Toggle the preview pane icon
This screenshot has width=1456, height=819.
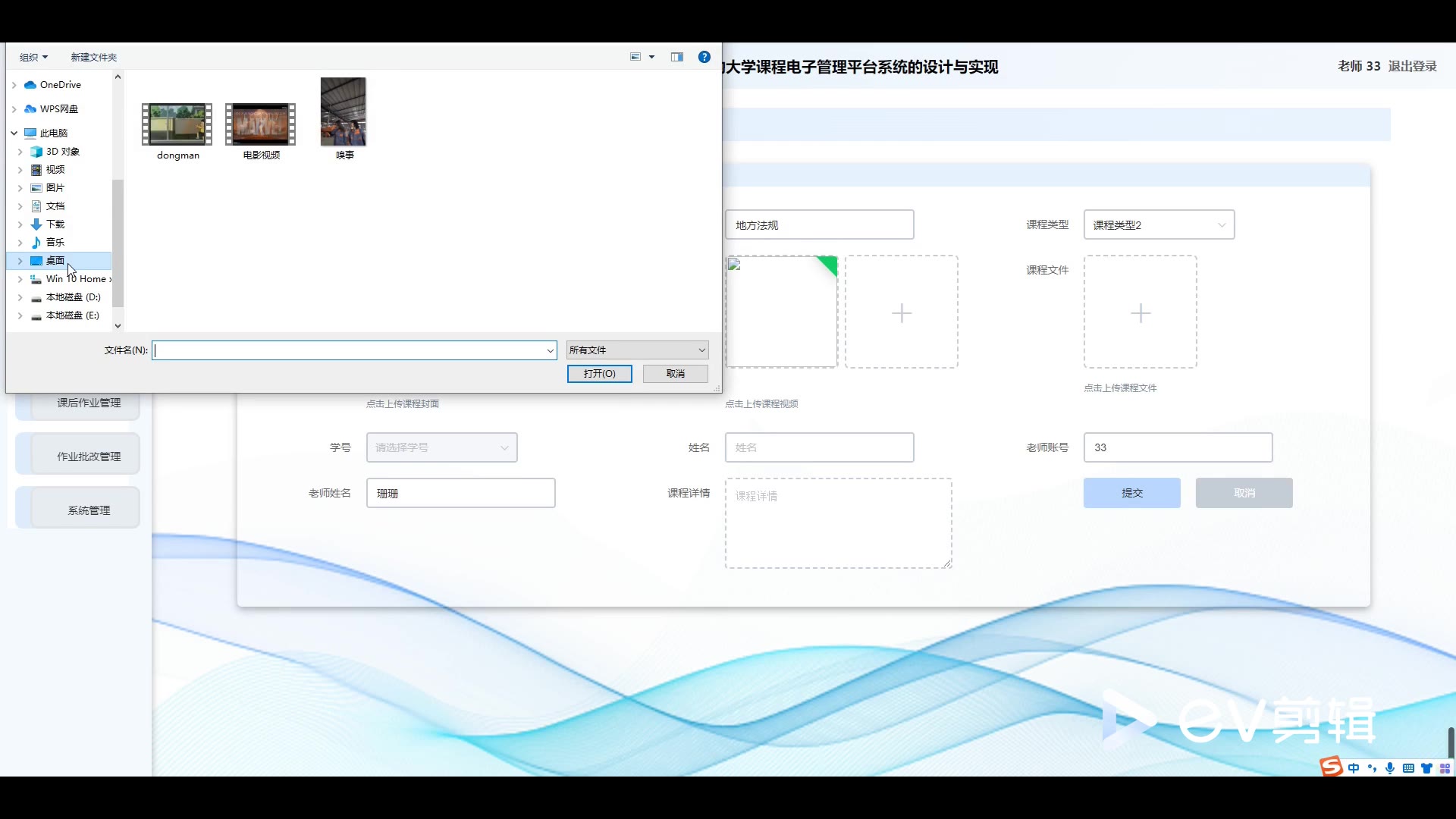(676, 57)
